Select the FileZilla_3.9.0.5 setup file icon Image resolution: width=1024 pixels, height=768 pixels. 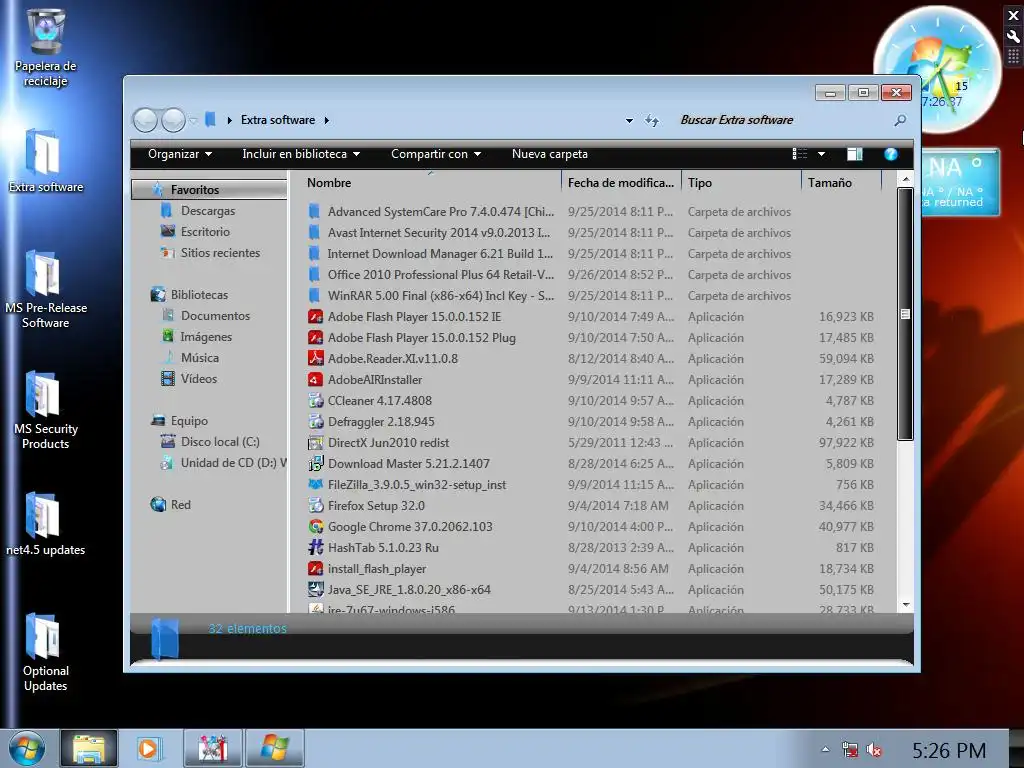[315, 484]
